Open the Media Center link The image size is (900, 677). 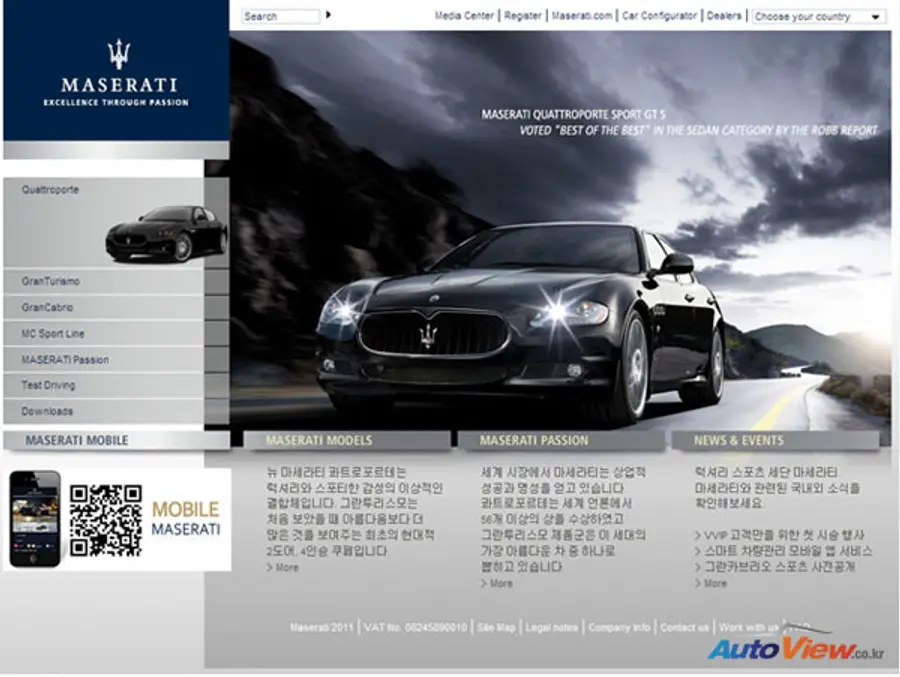464,16
